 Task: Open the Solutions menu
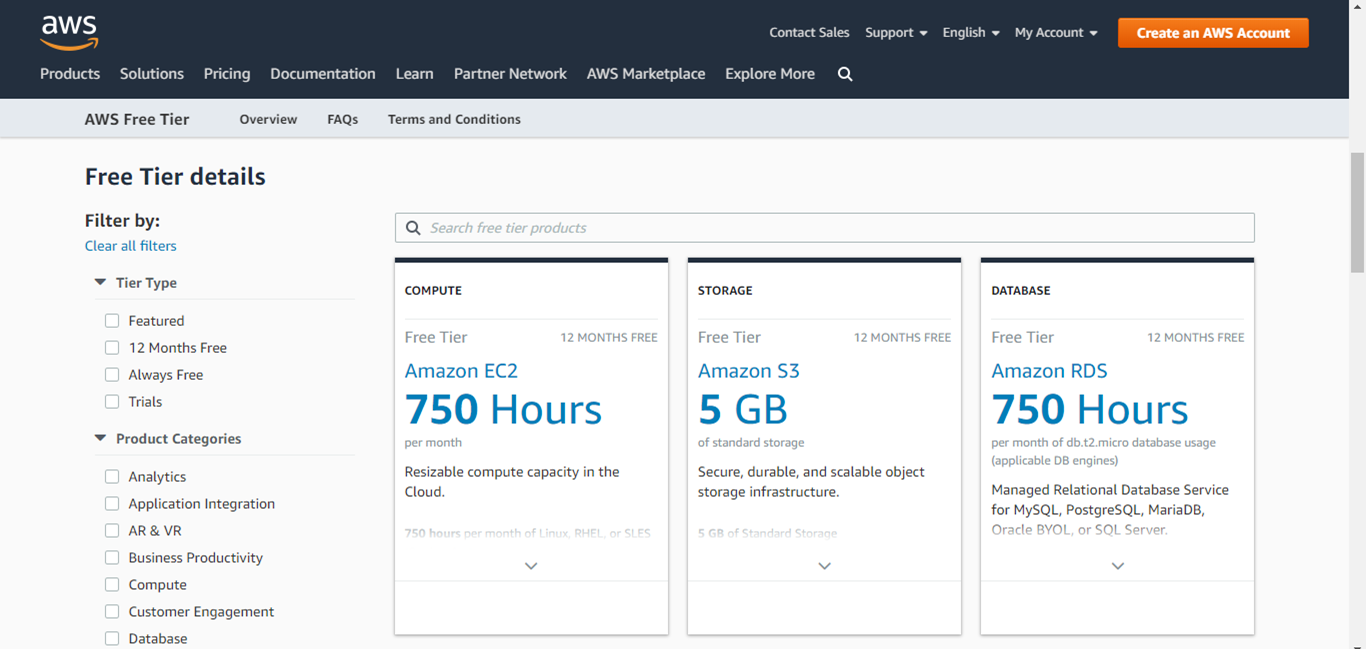click(152, 74)
